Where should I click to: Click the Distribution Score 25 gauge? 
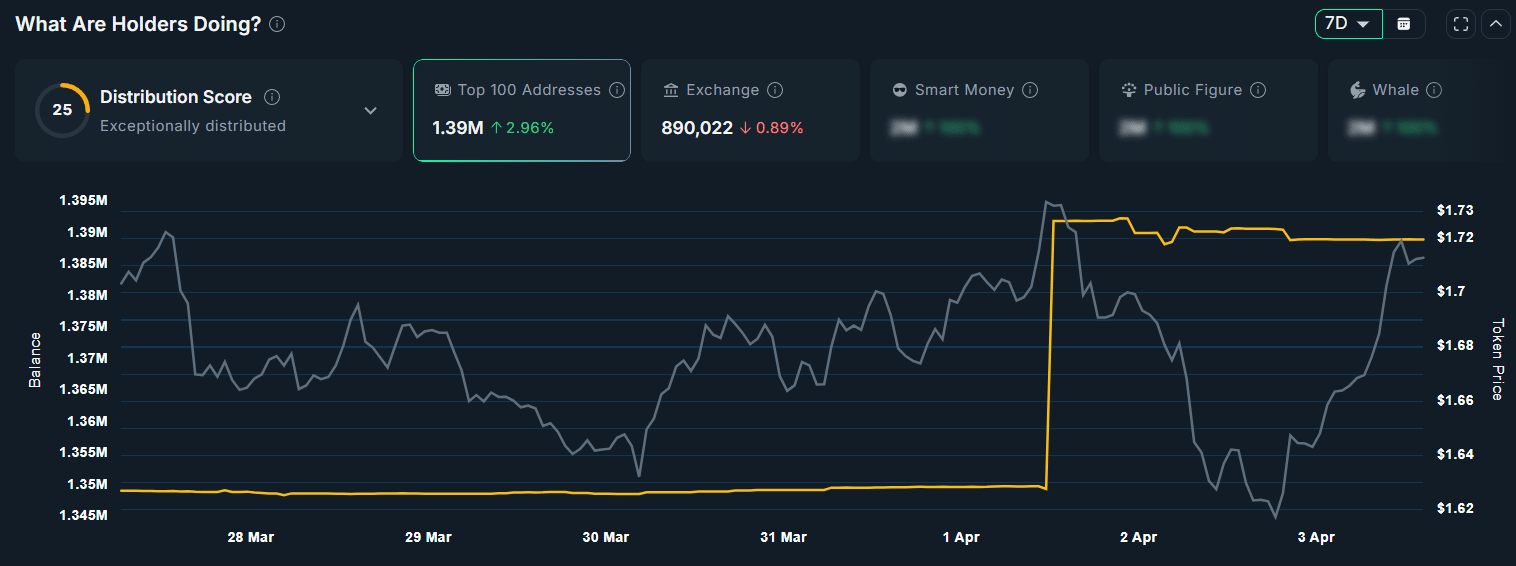pos(62,110)
